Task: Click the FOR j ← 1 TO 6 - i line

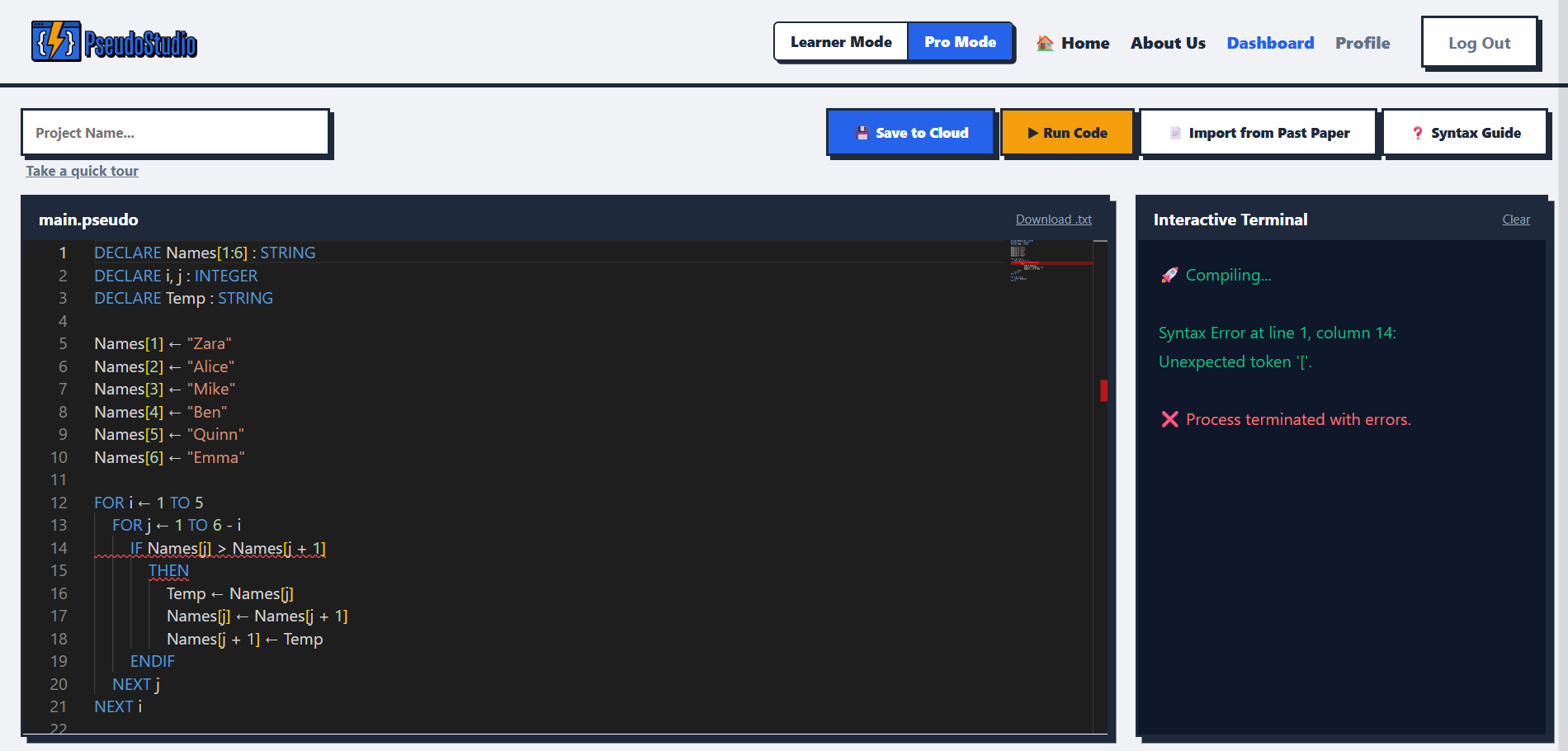Action: click(x=177, y=525)
